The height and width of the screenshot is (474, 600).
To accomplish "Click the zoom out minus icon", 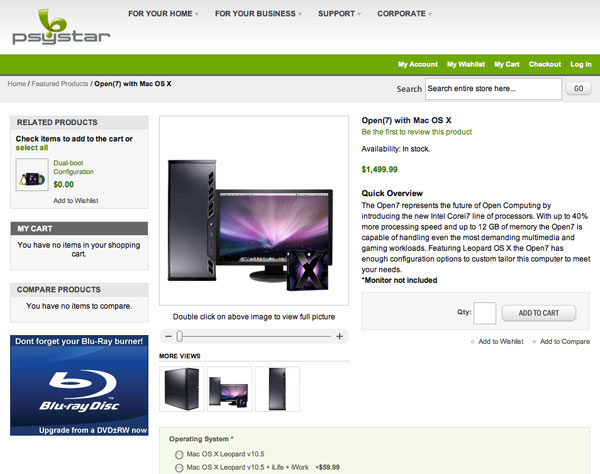I will coord(168,336).
